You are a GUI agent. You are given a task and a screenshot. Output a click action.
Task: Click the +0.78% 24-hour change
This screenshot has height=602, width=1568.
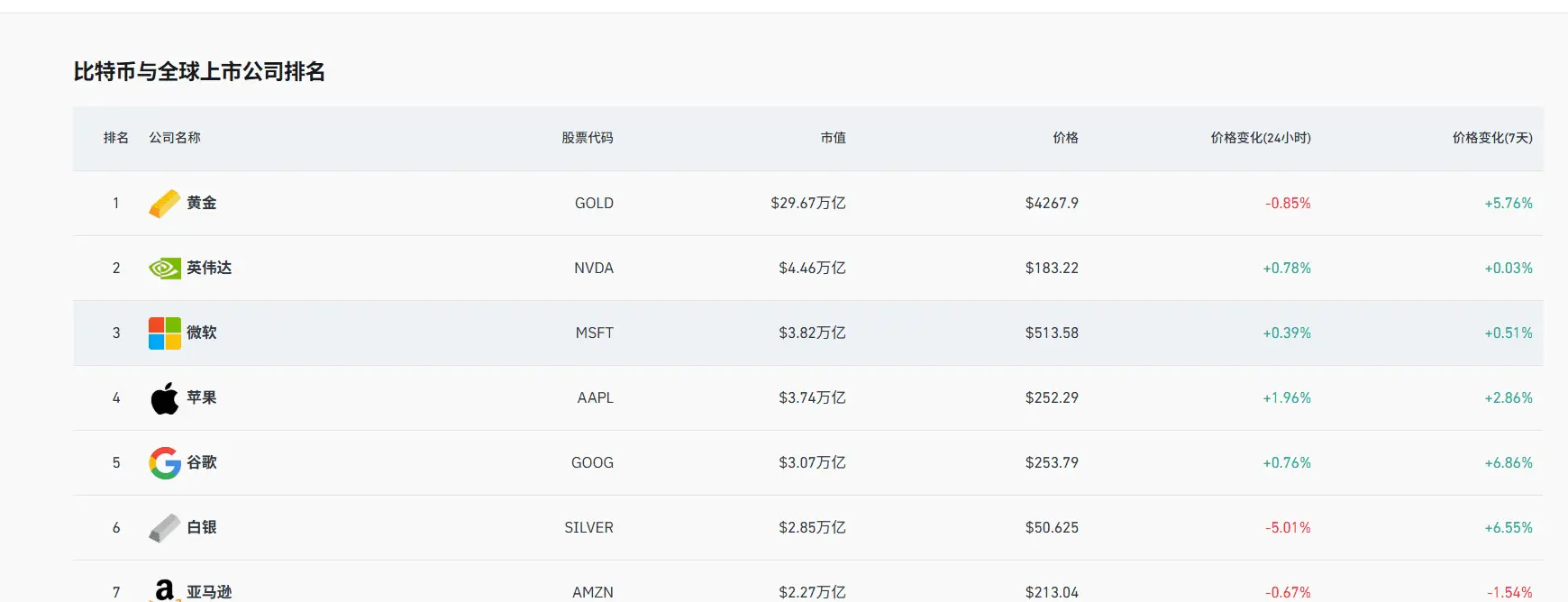click(x=1287, y=269)
